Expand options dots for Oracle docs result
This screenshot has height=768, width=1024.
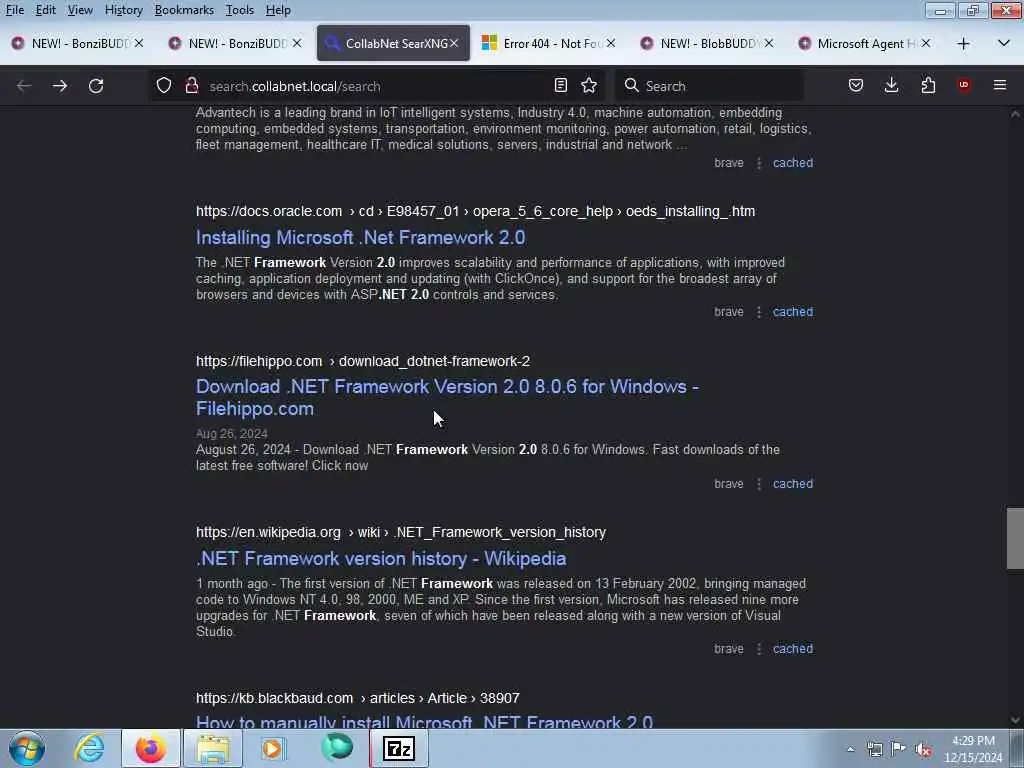click(x=759, y=312)
